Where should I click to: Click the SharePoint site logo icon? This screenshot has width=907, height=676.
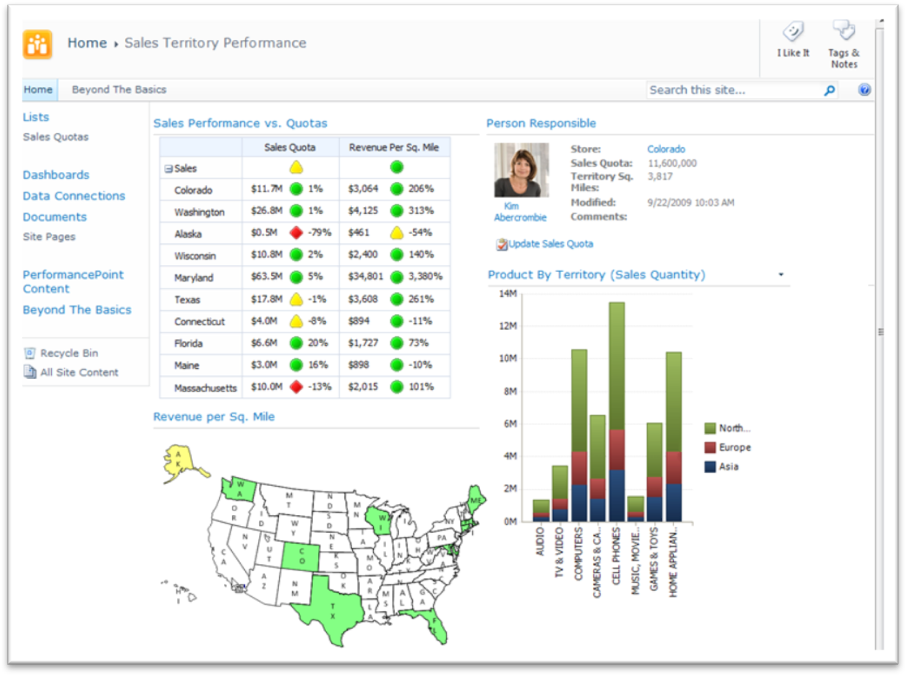tap(38, 44)
